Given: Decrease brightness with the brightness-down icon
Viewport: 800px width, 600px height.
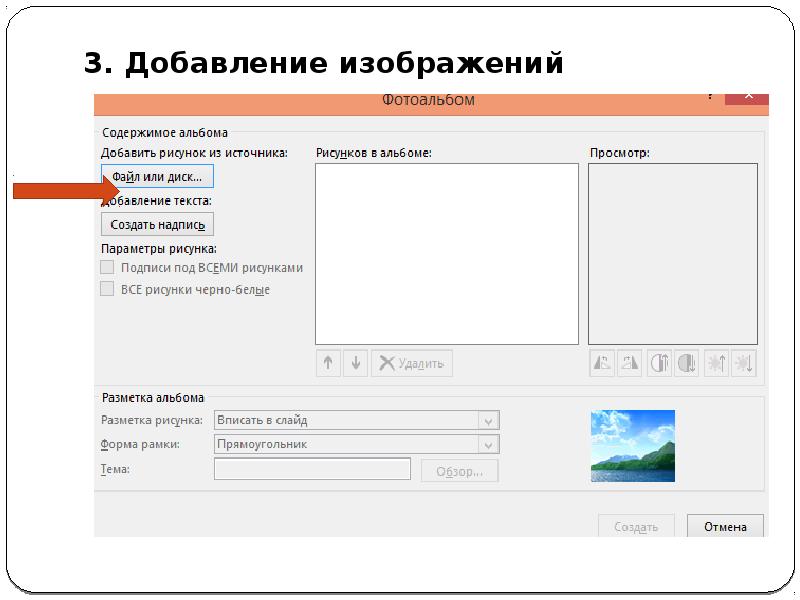Looking at the screenshot, I should pyautogui.click(x=744, y=364).
